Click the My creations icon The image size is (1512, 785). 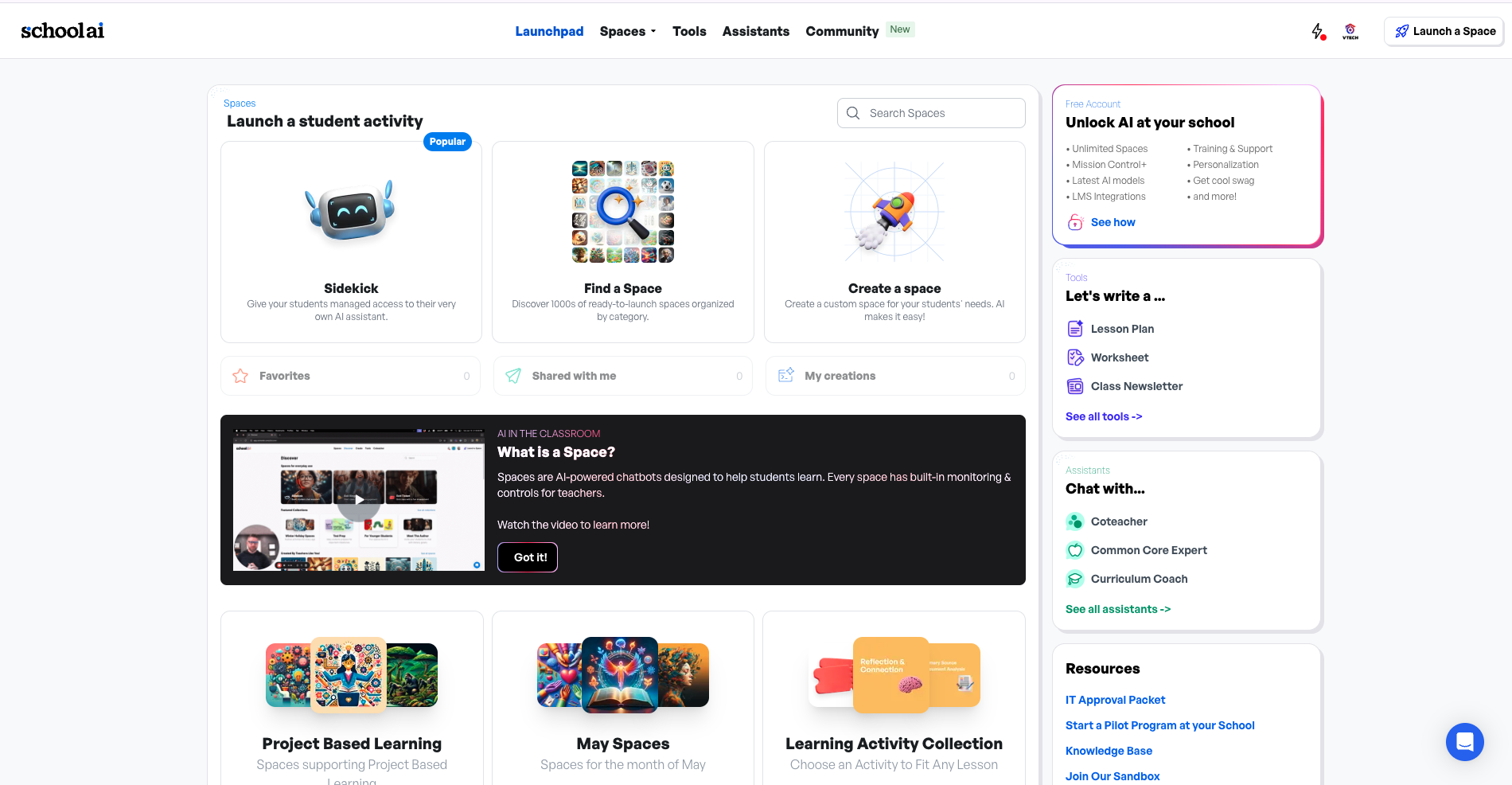(786, 375)
